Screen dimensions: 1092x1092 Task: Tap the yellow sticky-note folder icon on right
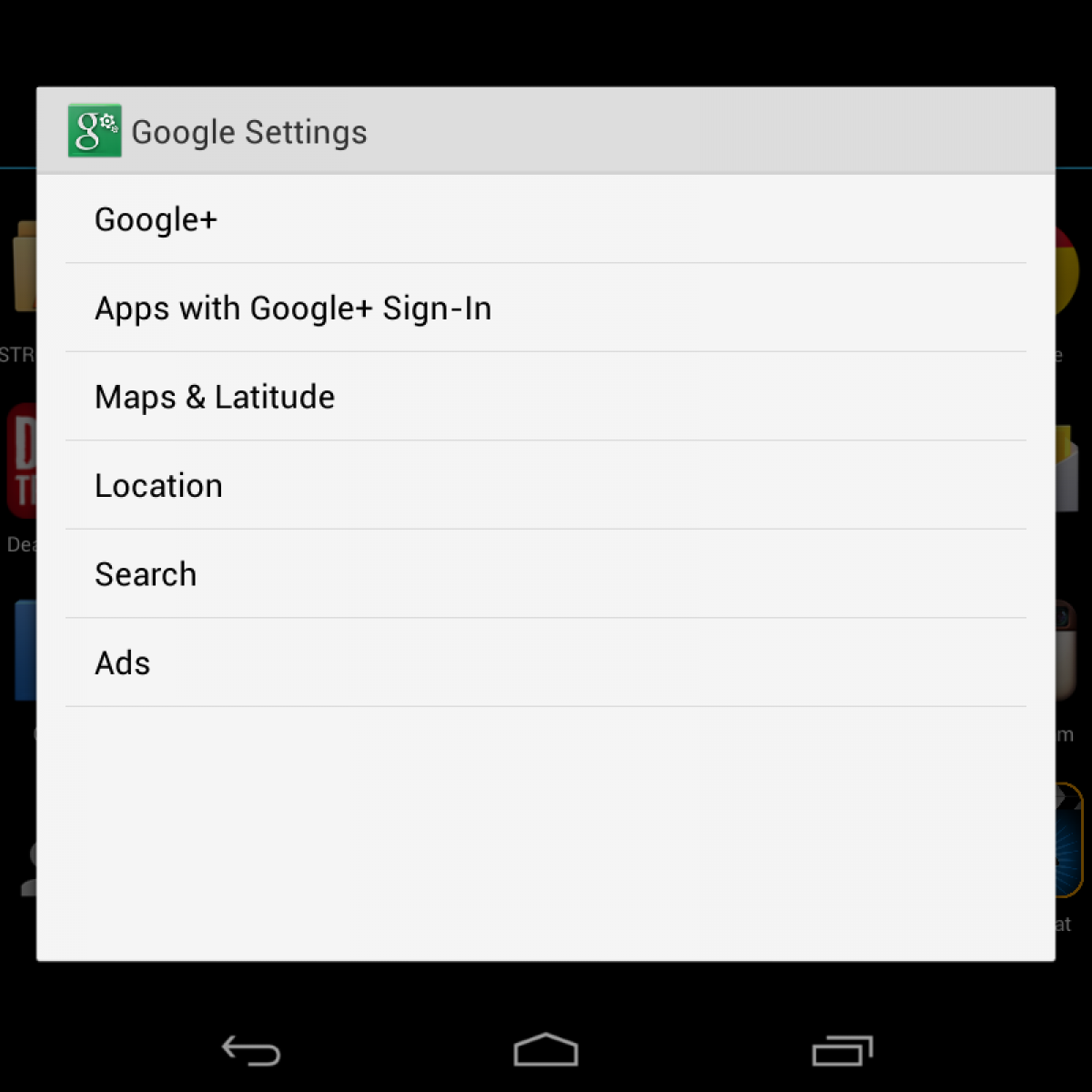(x=1067, y=468)
